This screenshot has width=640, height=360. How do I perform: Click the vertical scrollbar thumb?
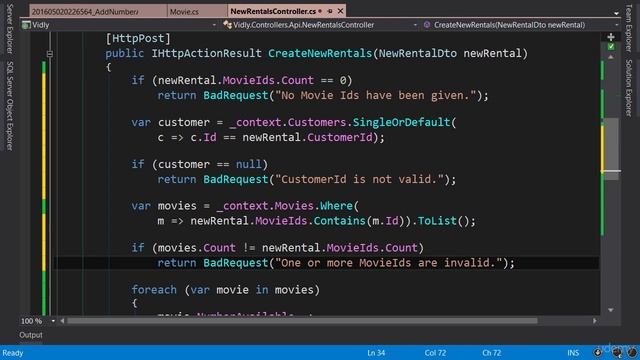611,148
